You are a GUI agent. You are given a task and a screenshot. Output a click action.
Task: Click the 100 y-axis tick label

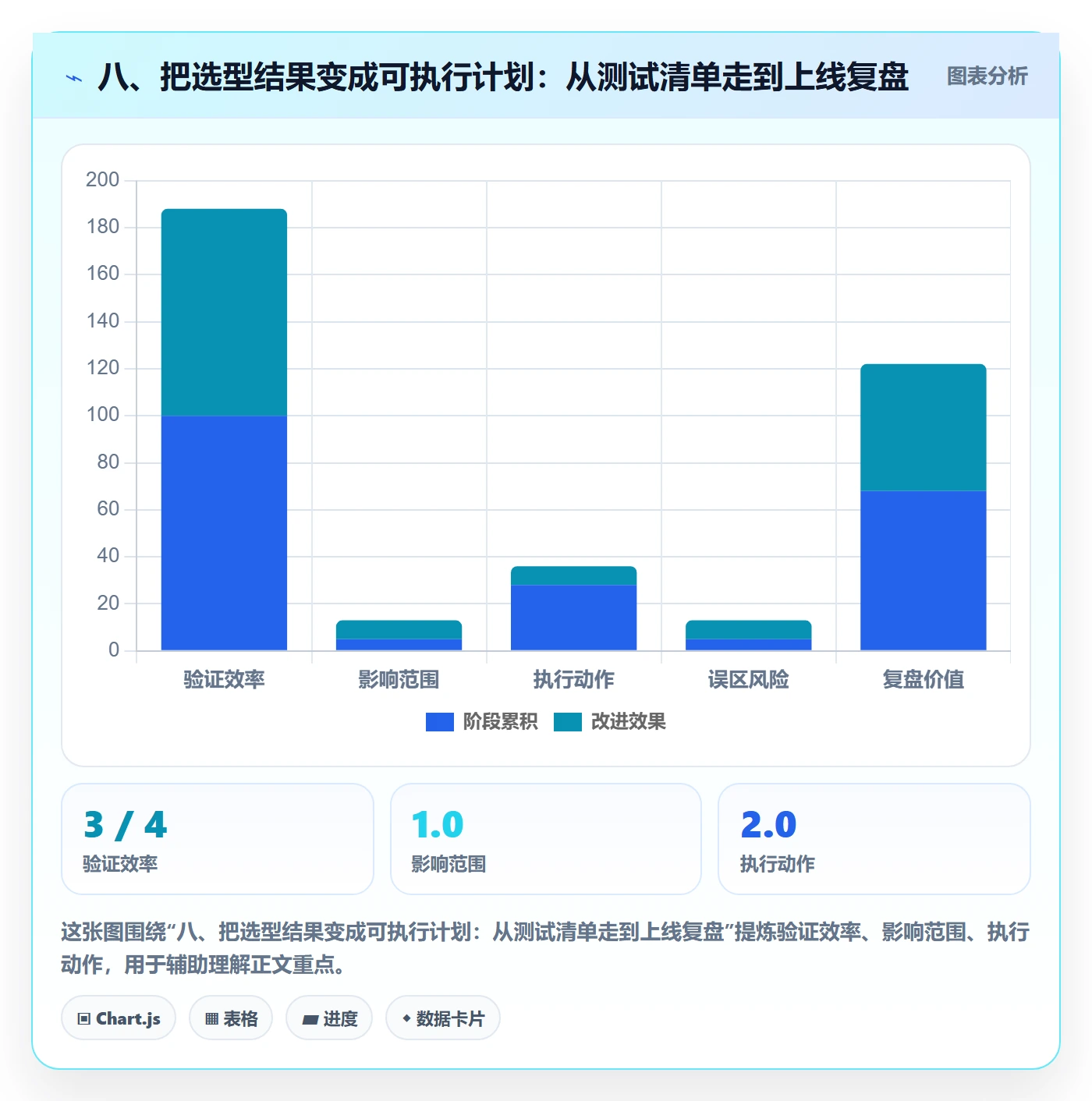[103, 415]
